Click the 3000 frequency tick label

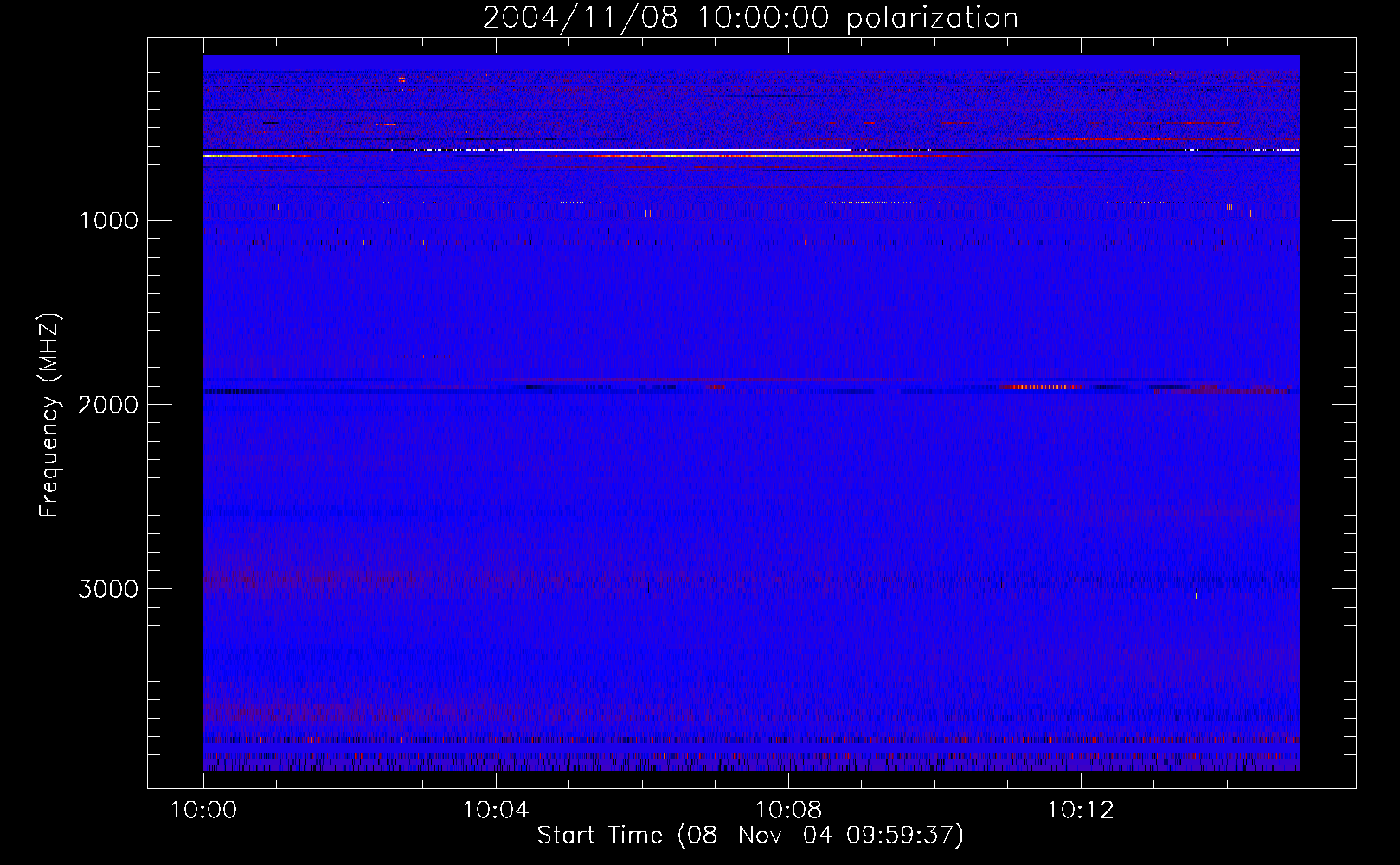pos(108,589)
